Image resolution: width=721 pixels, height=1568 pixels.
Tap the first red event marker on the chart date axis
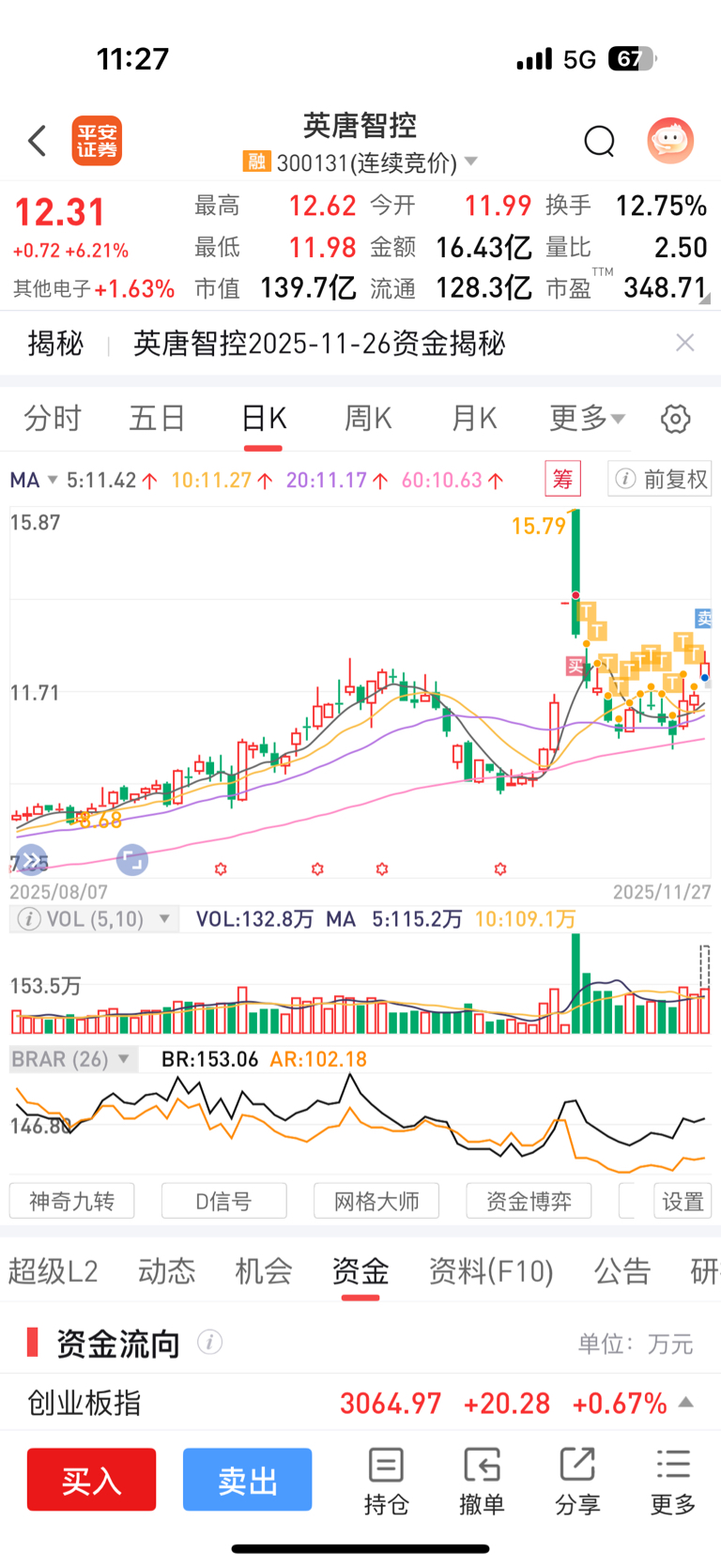tap(221, 869)
